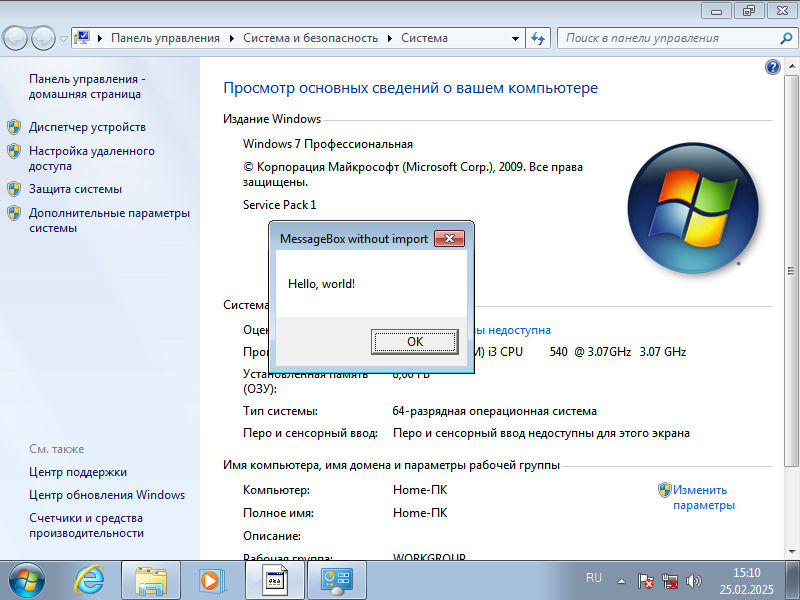Select "Система и безопасность" in the breadcrumb
Screen dimensions: 800x600
311,38
